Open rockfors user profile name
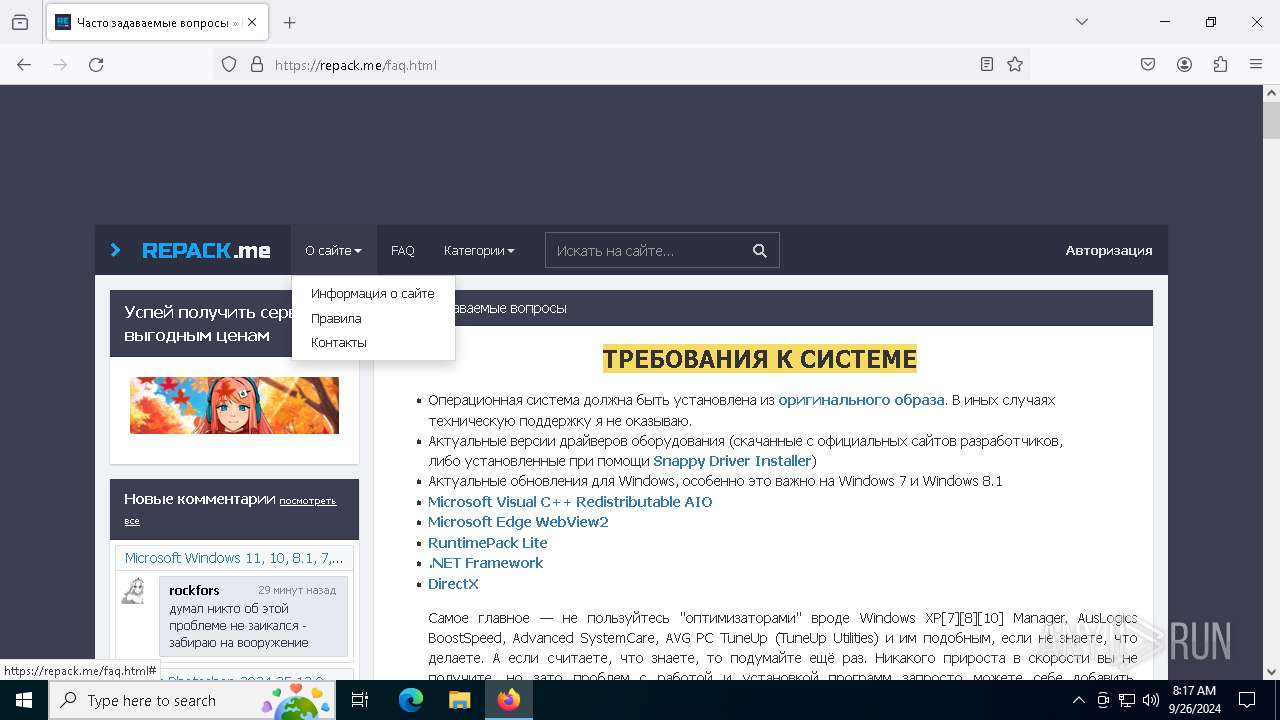This screenshot has height=720, width=1280. click(x=194, y=590)
